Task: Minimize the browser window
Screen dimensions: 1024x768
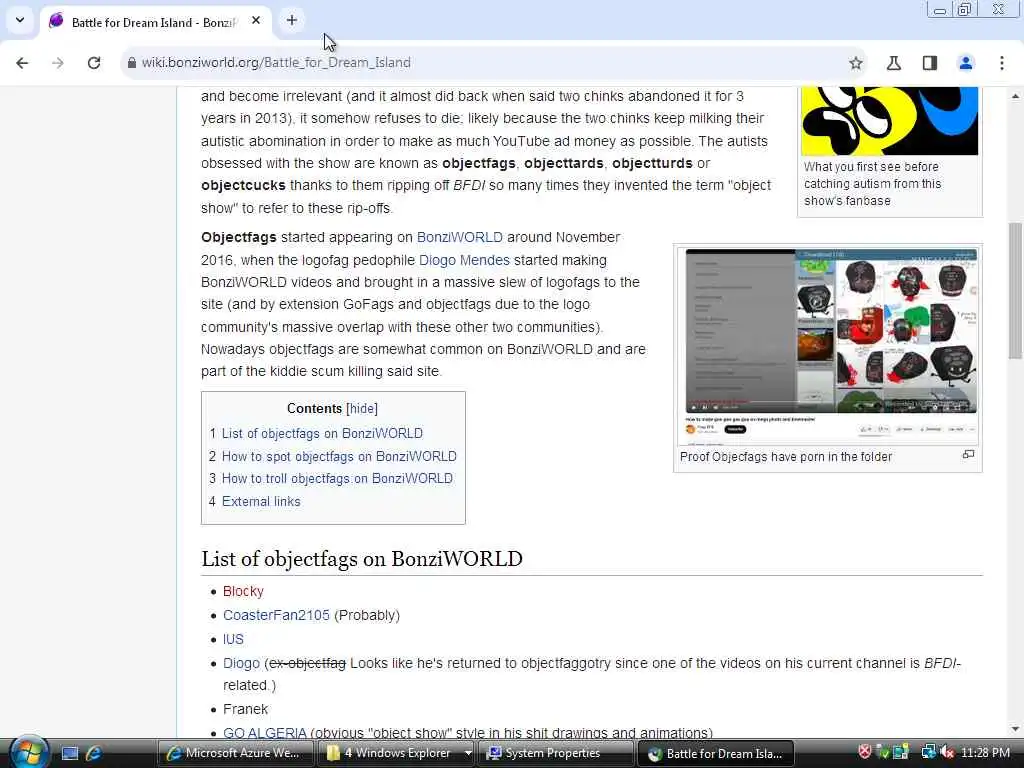Action: pos(940,9)
